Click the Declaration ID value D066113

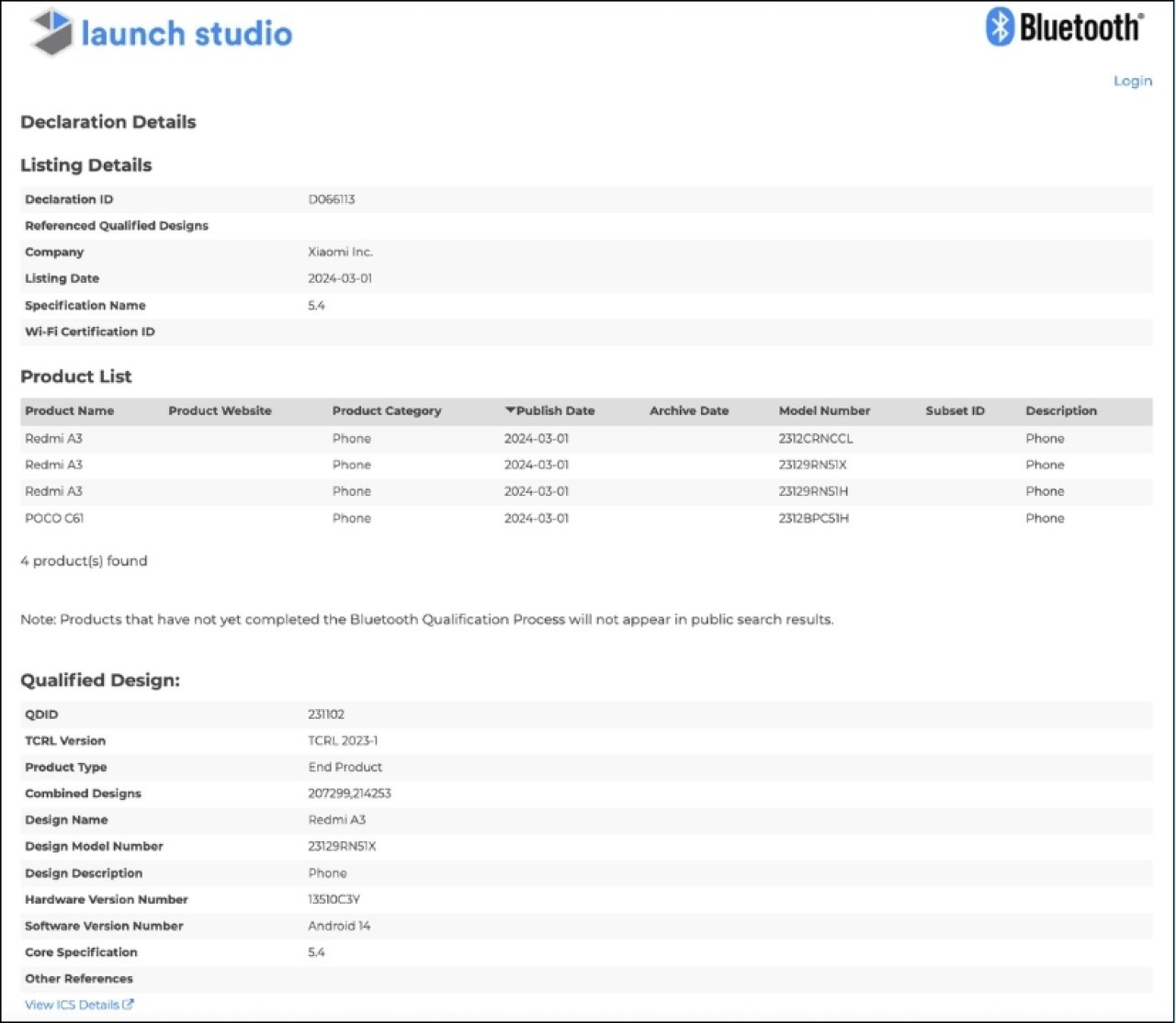pos(331,199)
